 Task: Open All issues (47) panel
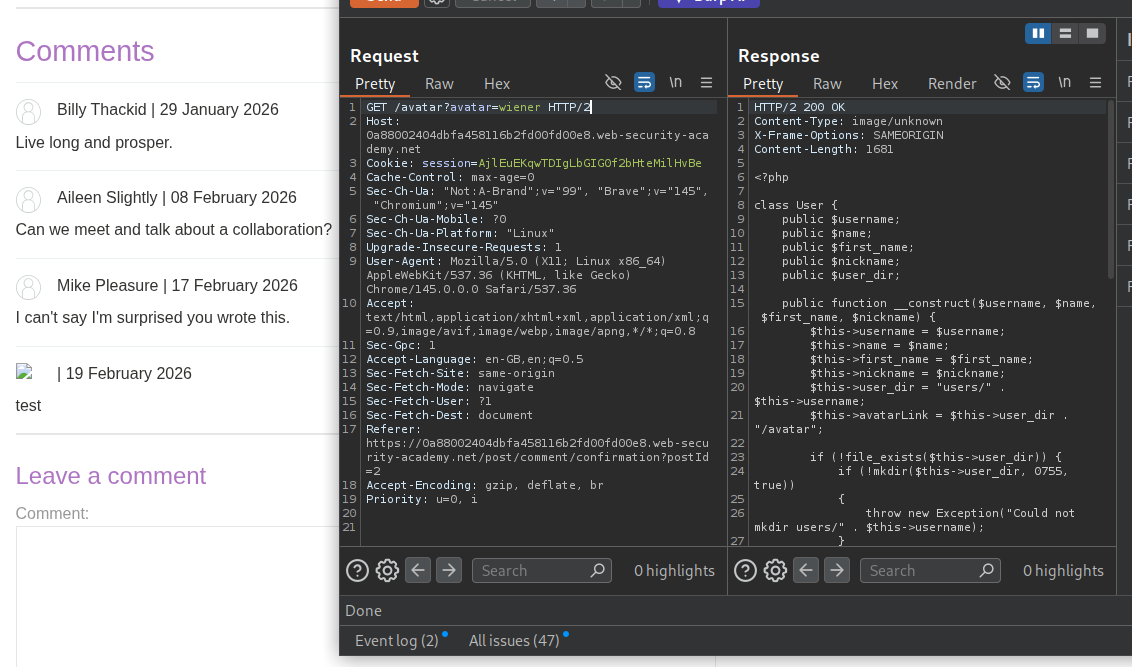pos(514,640)
